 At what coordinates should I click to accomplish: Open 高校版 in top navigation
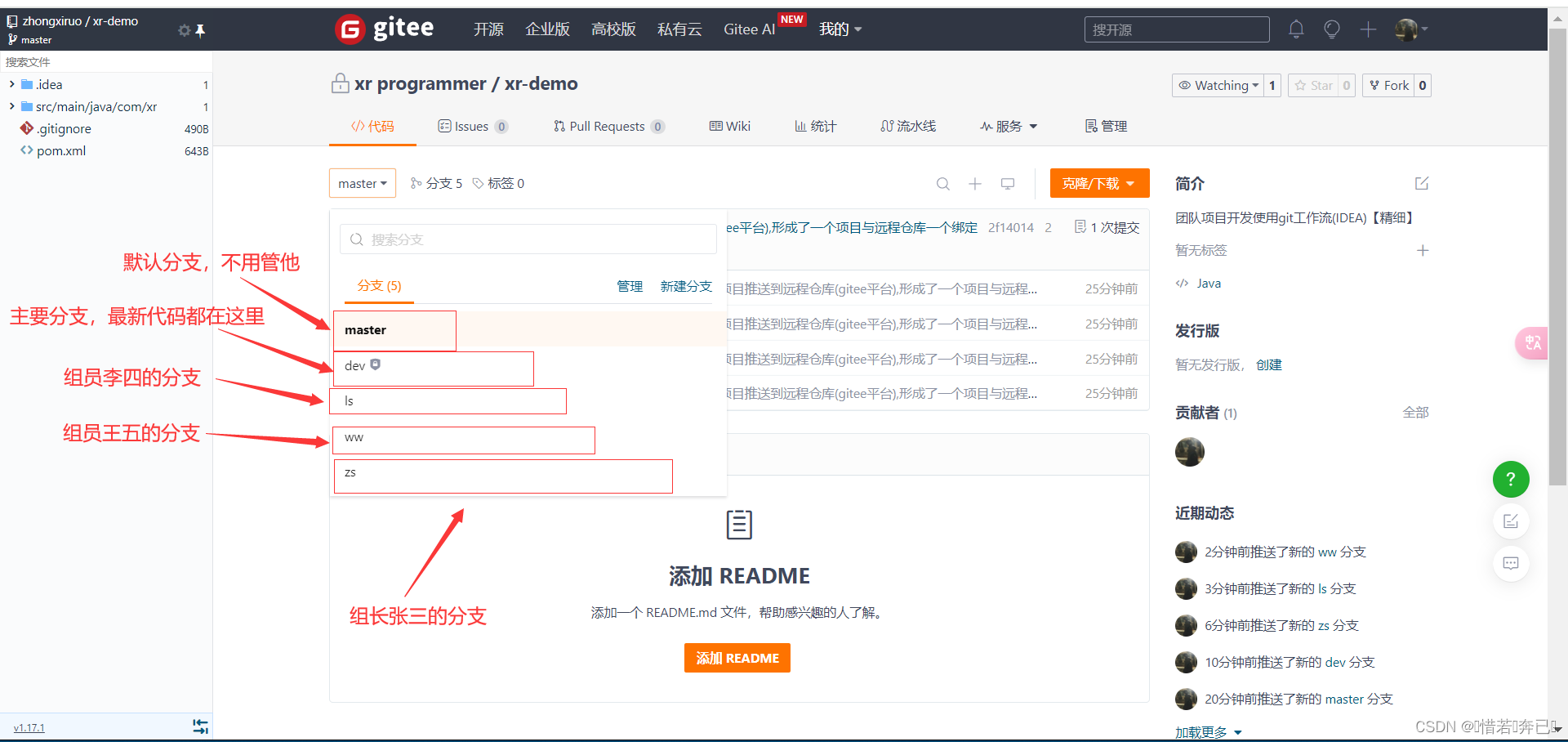tap(613, 29)
